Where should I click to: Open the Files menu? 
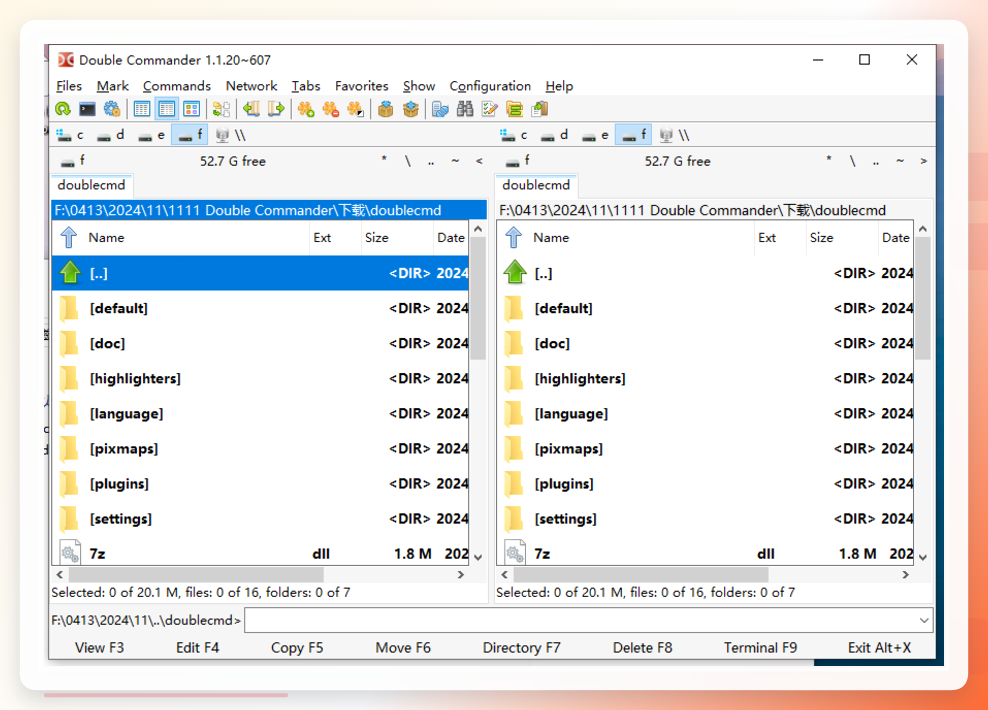(69, 86)
